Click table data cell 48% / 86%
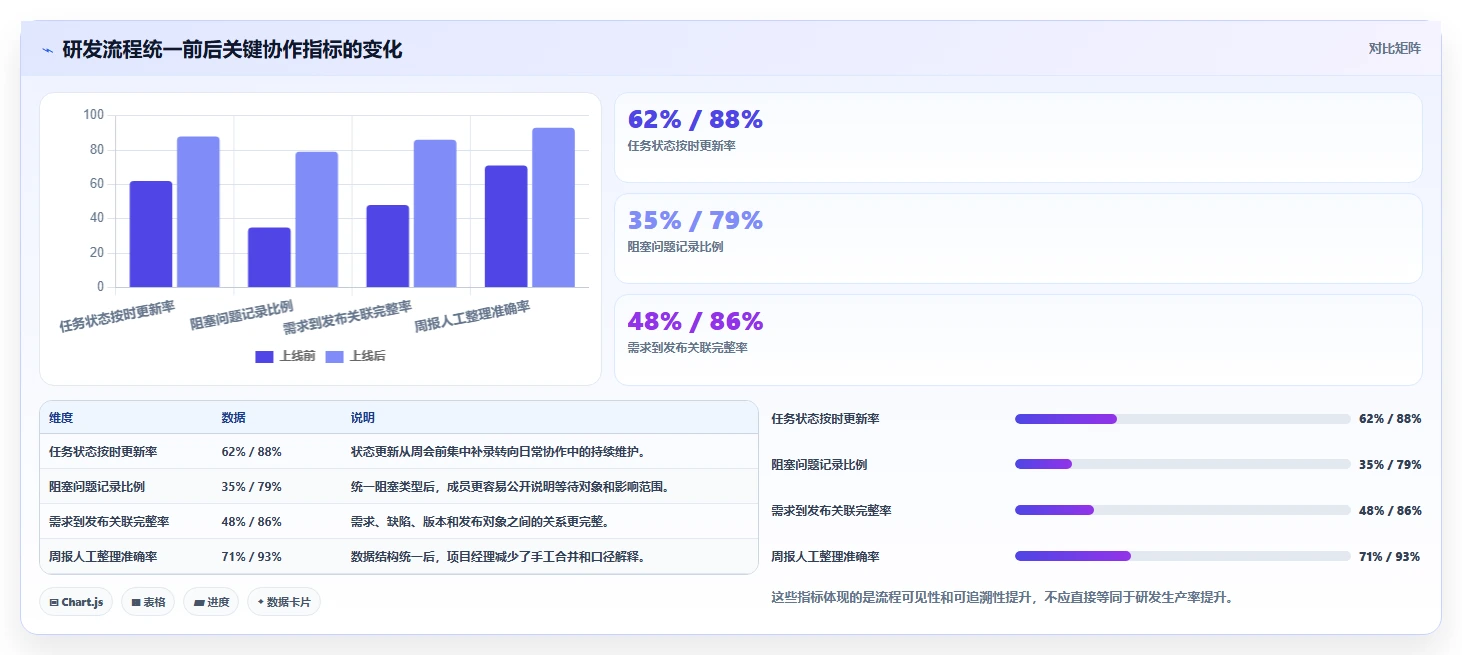1462x655 pixels. 251,522
